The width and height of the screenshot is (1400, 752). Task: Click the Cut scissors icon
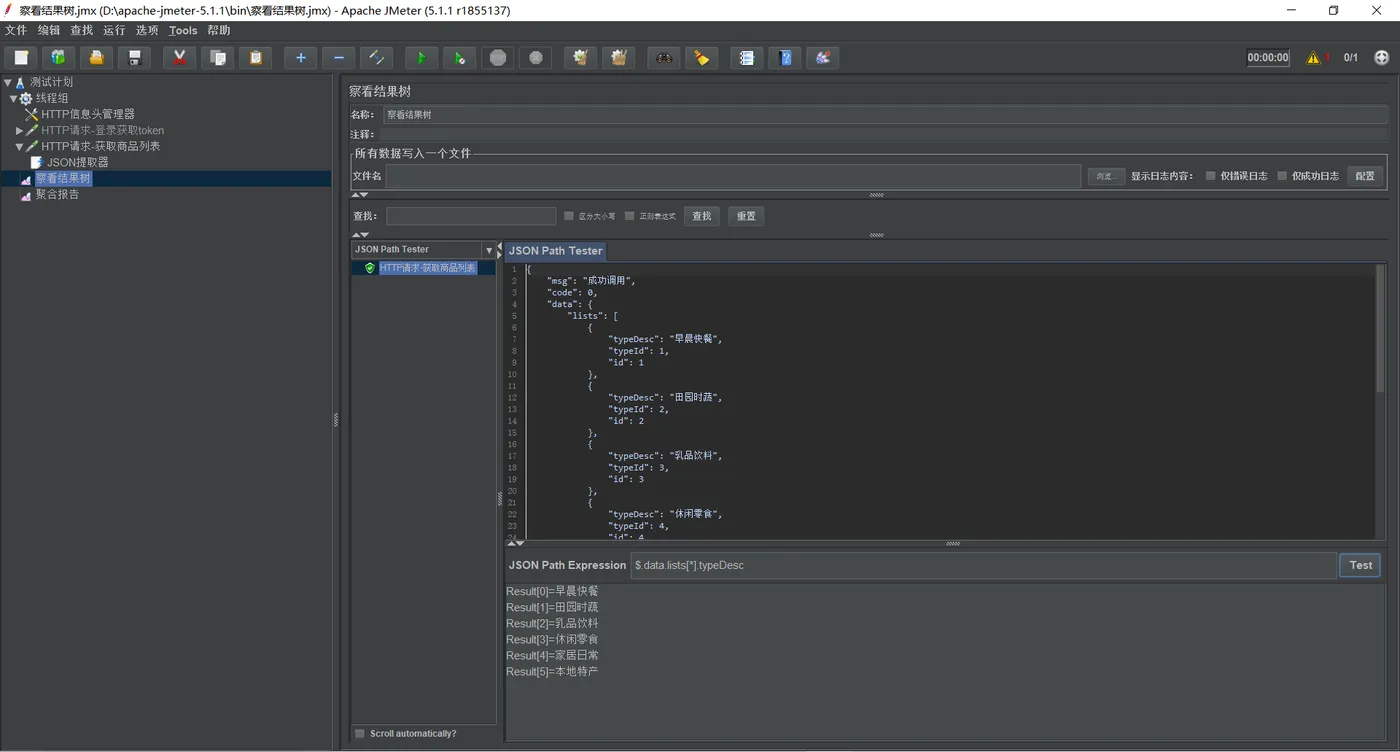[x=179, y=58]
